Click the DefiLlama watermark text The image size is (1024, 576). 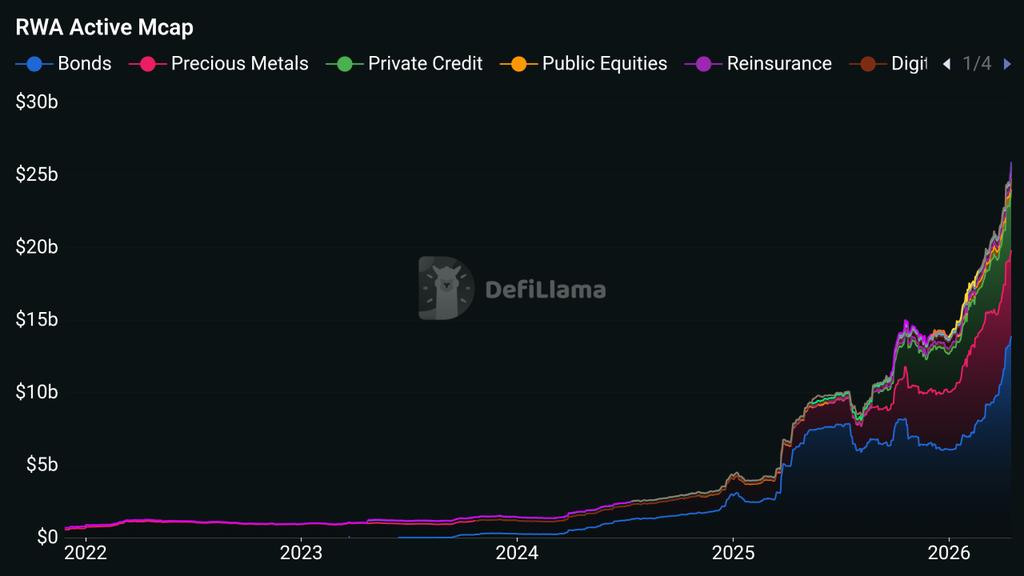545,290
